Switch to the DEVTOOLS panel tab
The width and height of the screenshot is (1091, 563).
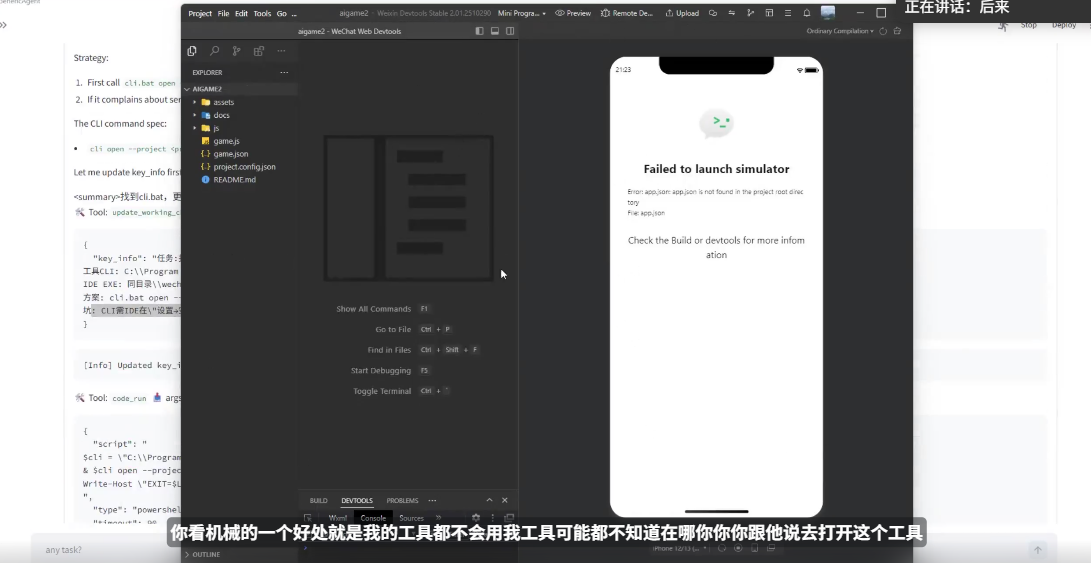click(x=357, y=500)
